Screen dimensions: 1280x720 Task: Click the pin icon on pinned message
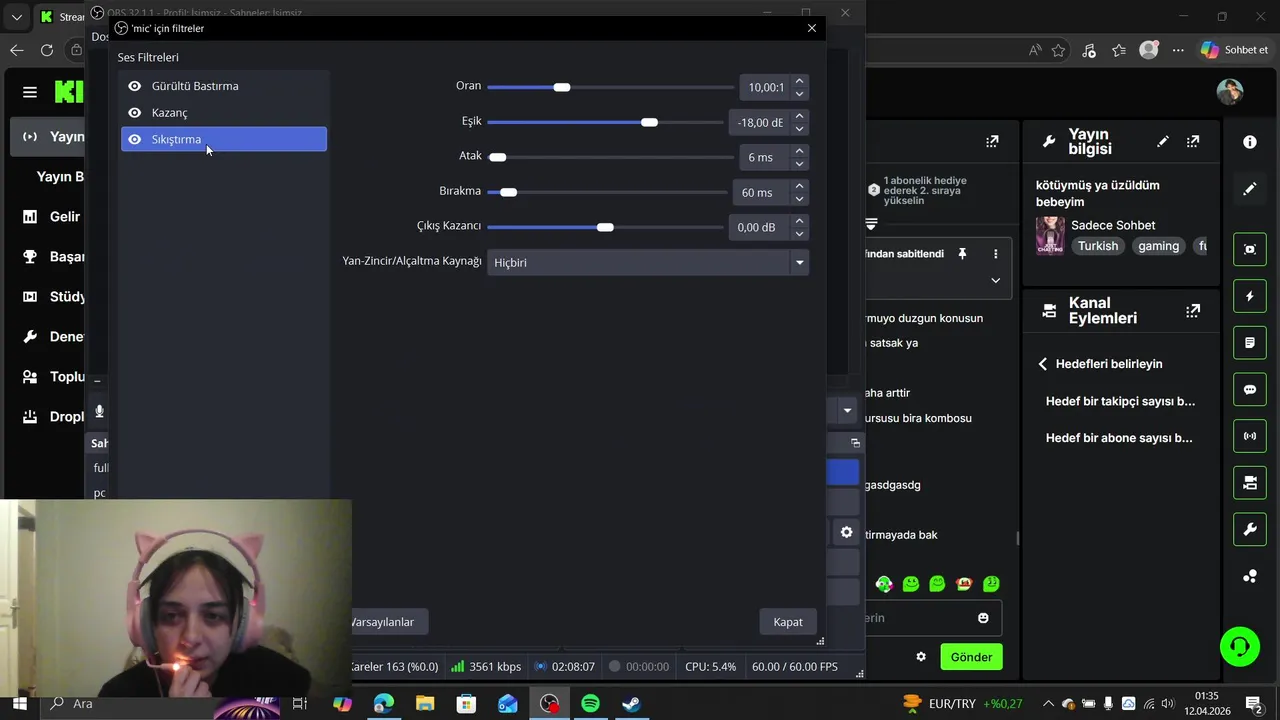962,254
